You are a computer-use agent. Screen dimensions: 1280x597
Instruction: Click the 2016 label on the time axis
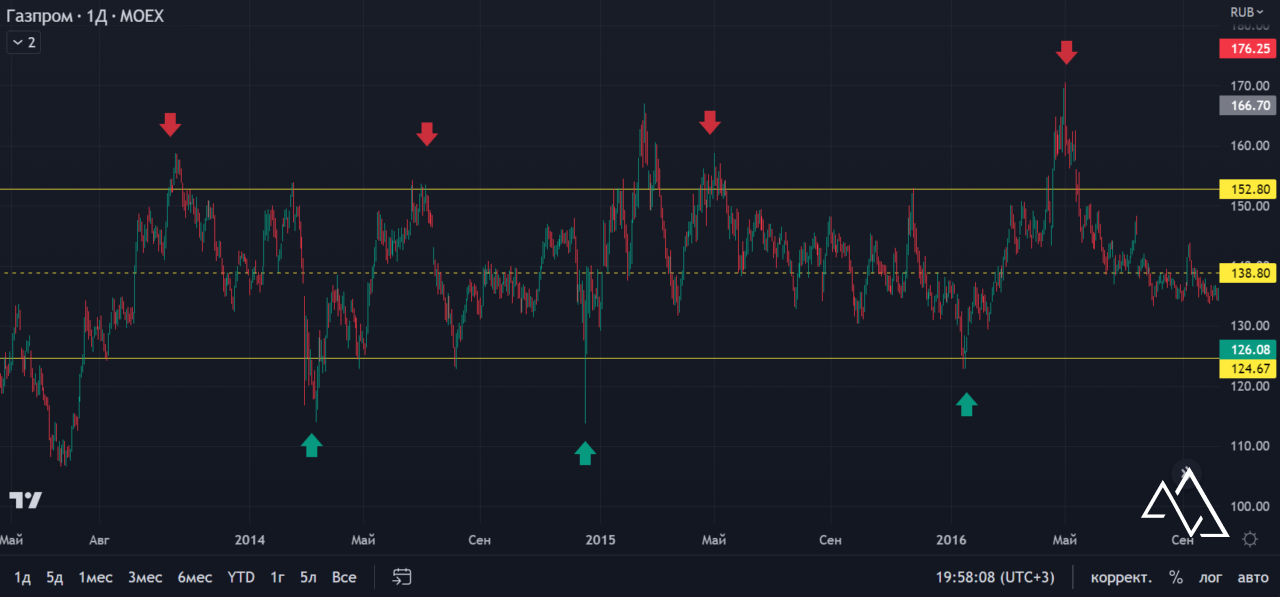951,540
